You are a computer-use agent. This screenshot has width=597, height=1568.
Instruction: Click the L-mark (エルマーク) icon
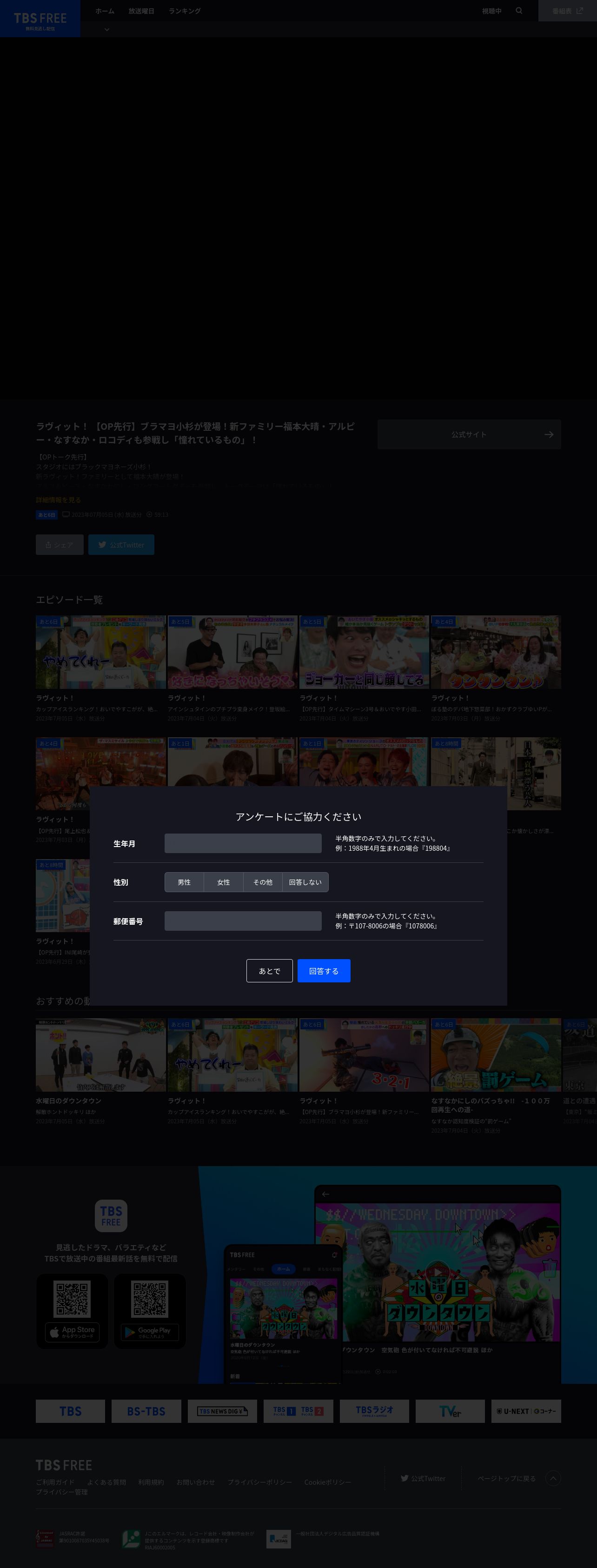[132, 1539]
